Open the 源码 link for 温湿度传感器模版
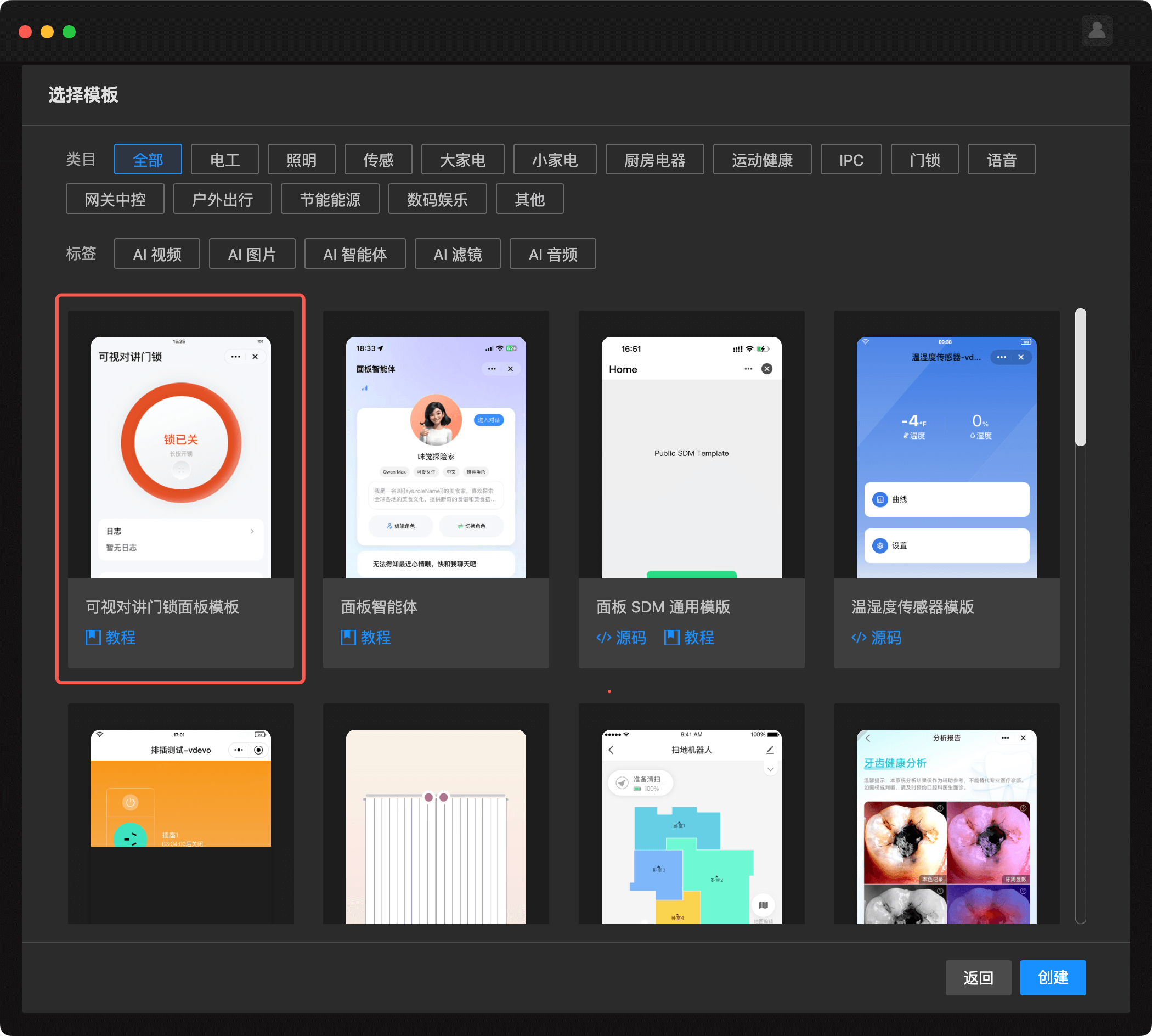The image size is (1152, 1036). coord(877,638)
